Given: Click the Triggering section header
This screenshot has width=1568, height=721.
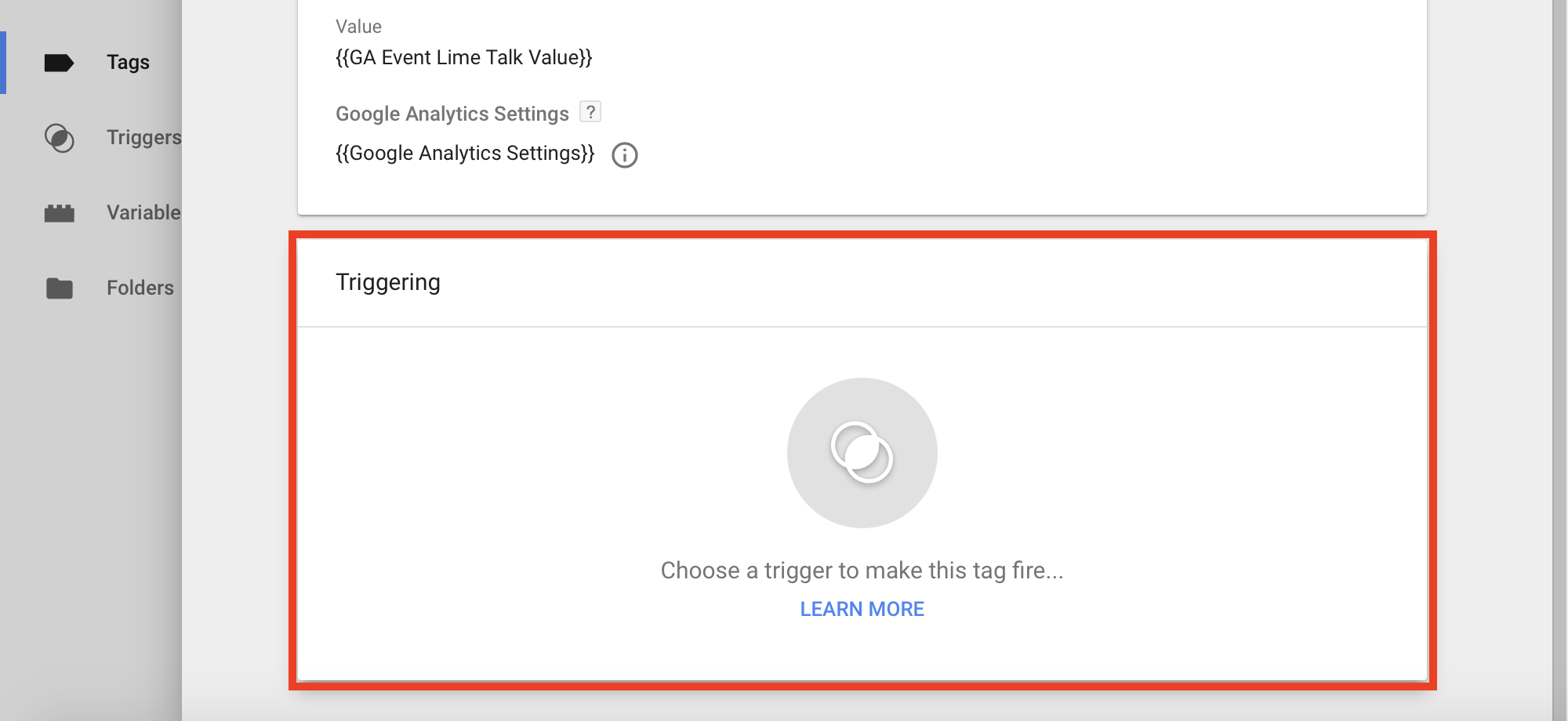Looking at the screenshot, I should click(388, 282).
